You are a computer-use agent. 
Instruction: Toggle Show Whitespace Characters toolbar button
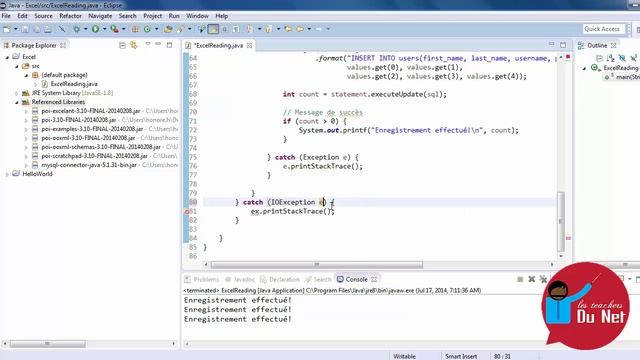pyautogui.click(x=236, y=29)
